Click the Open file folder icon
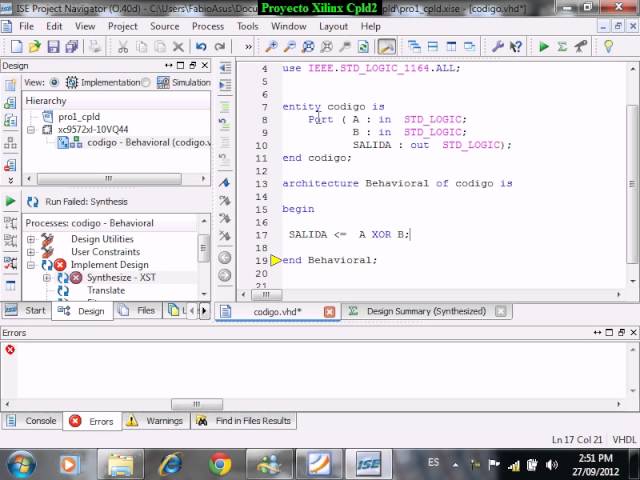640x480 pixels. point(35,47)
